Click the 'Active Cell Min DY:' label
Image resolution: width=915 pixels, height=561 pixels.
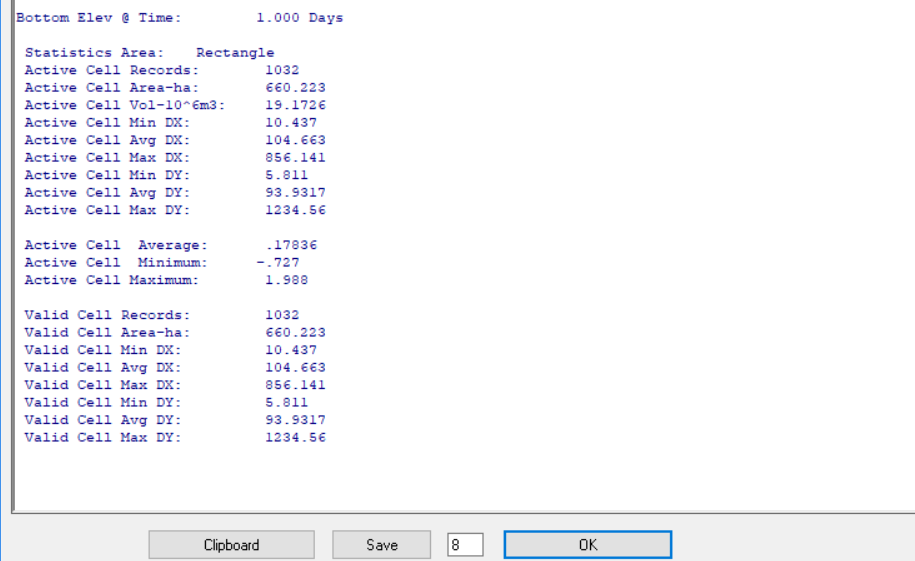coord(107,176)
